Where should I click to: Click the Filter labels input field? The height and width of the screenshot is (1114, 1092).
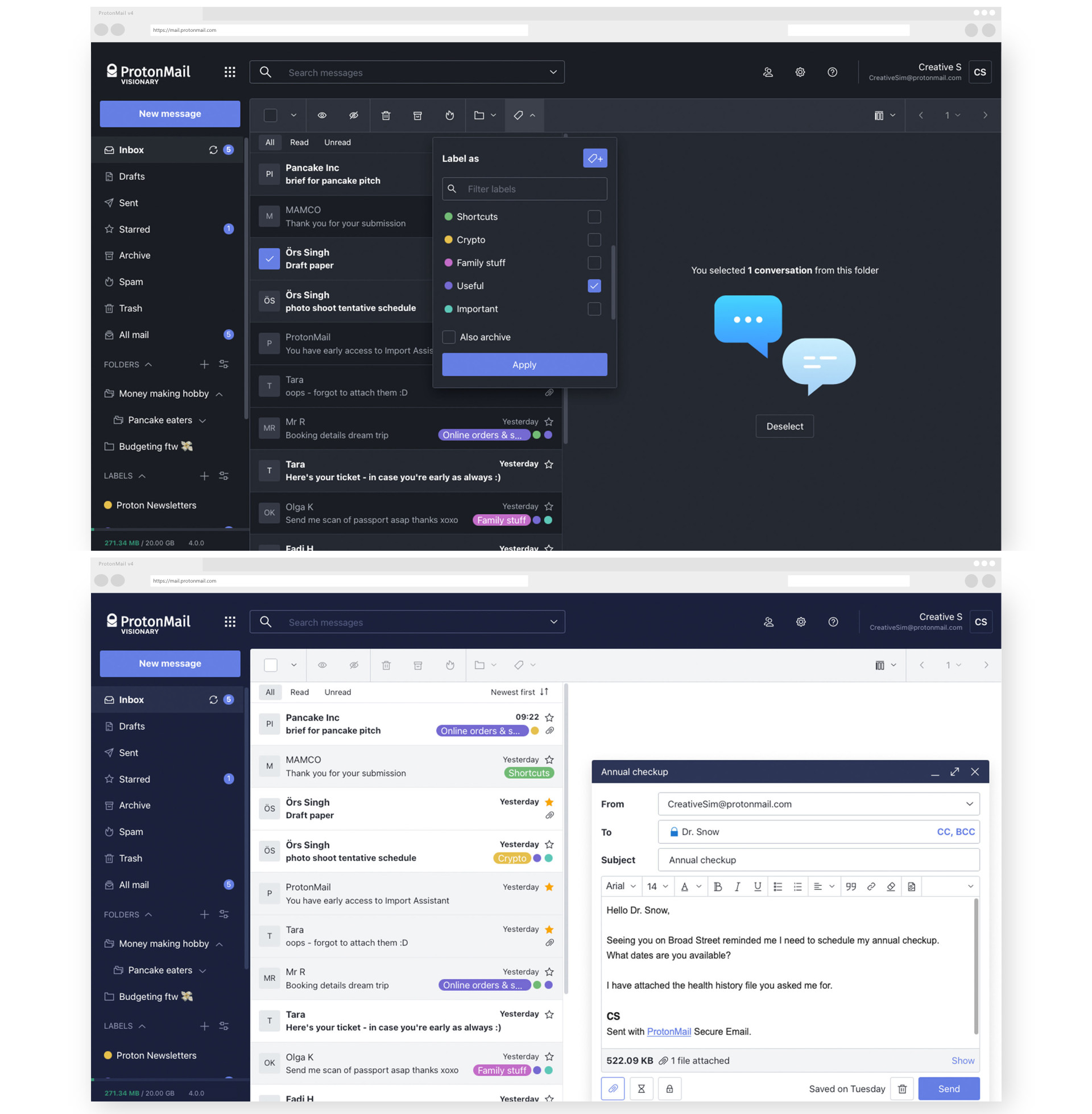click(x=524, y=189)
